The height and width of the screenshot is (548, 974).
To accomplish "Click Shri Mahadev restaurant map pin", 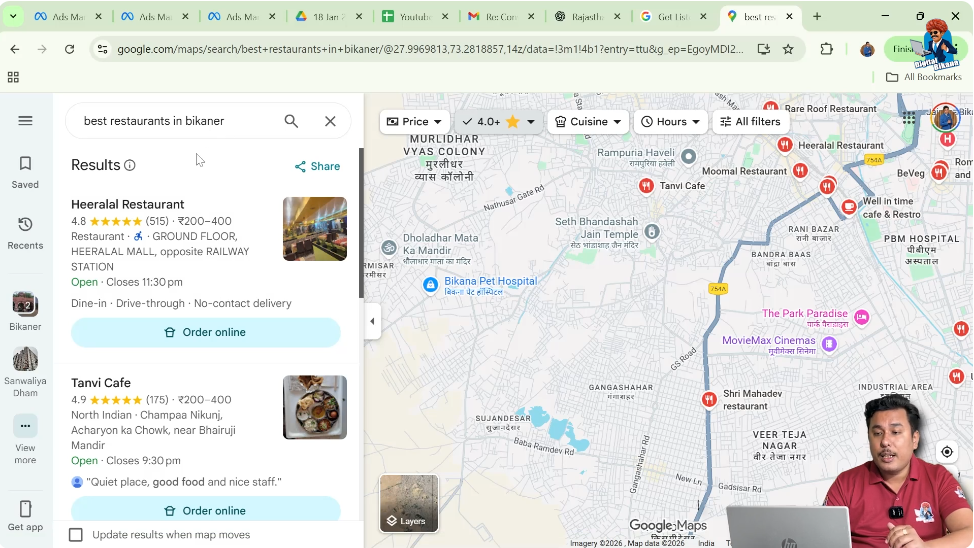I will (709, 400).
